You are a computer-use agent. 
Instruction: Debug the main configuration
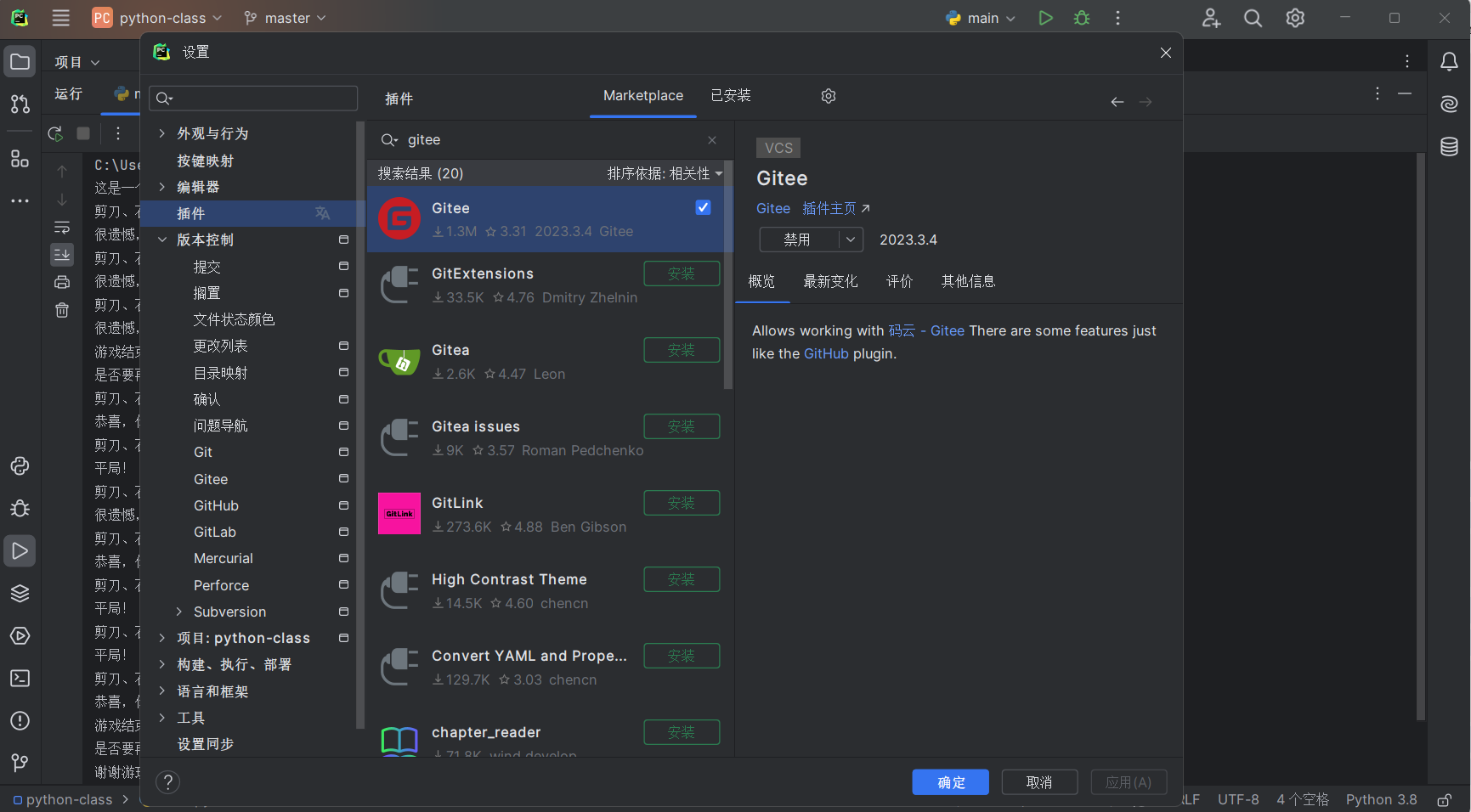click(1082, 18)
